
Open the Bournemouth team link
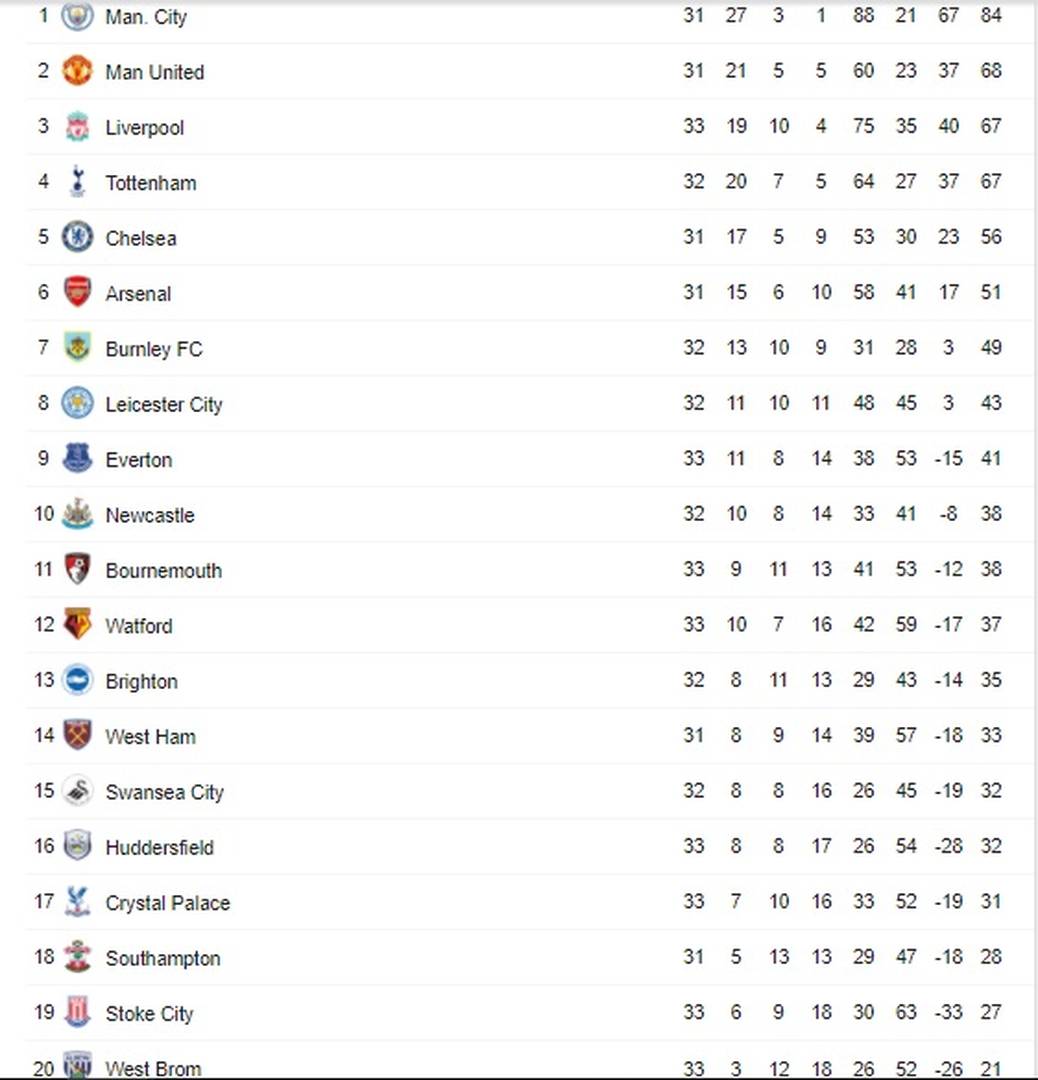coord(163,571)
